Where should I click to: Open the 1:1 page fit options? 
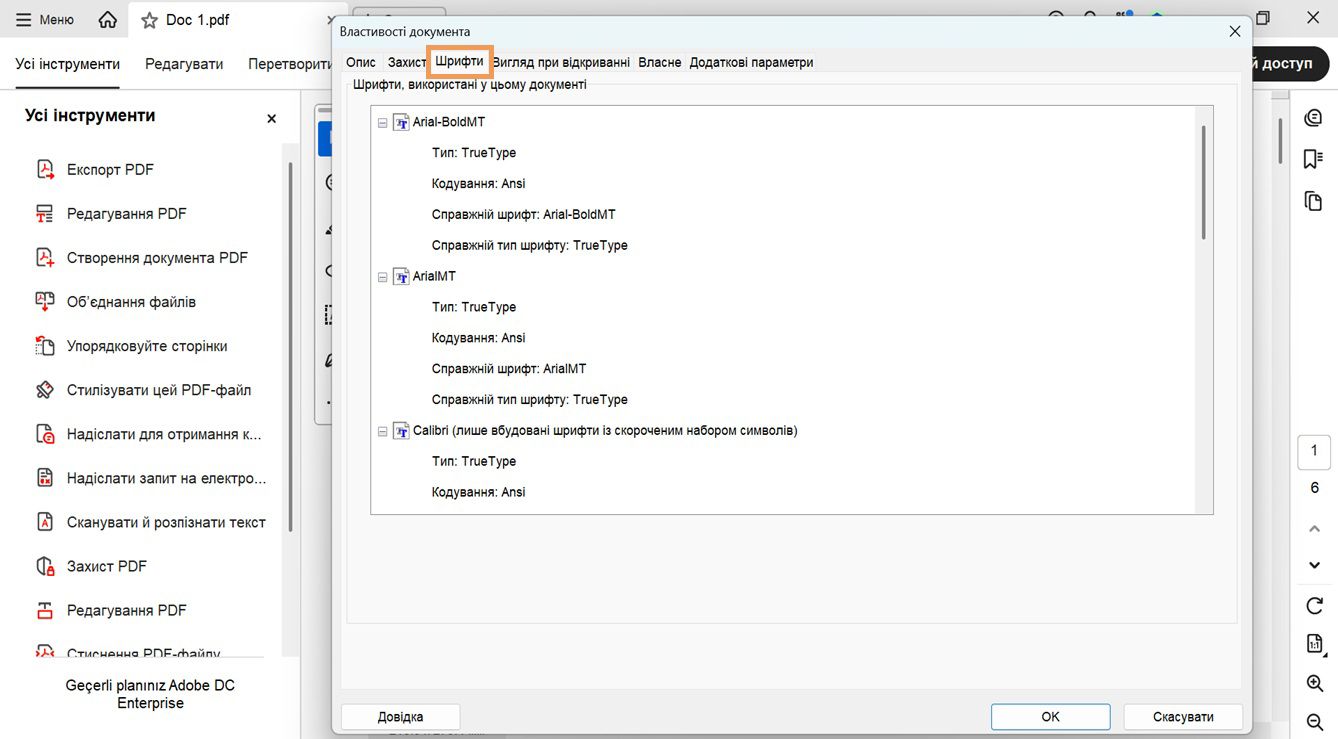1315,644
